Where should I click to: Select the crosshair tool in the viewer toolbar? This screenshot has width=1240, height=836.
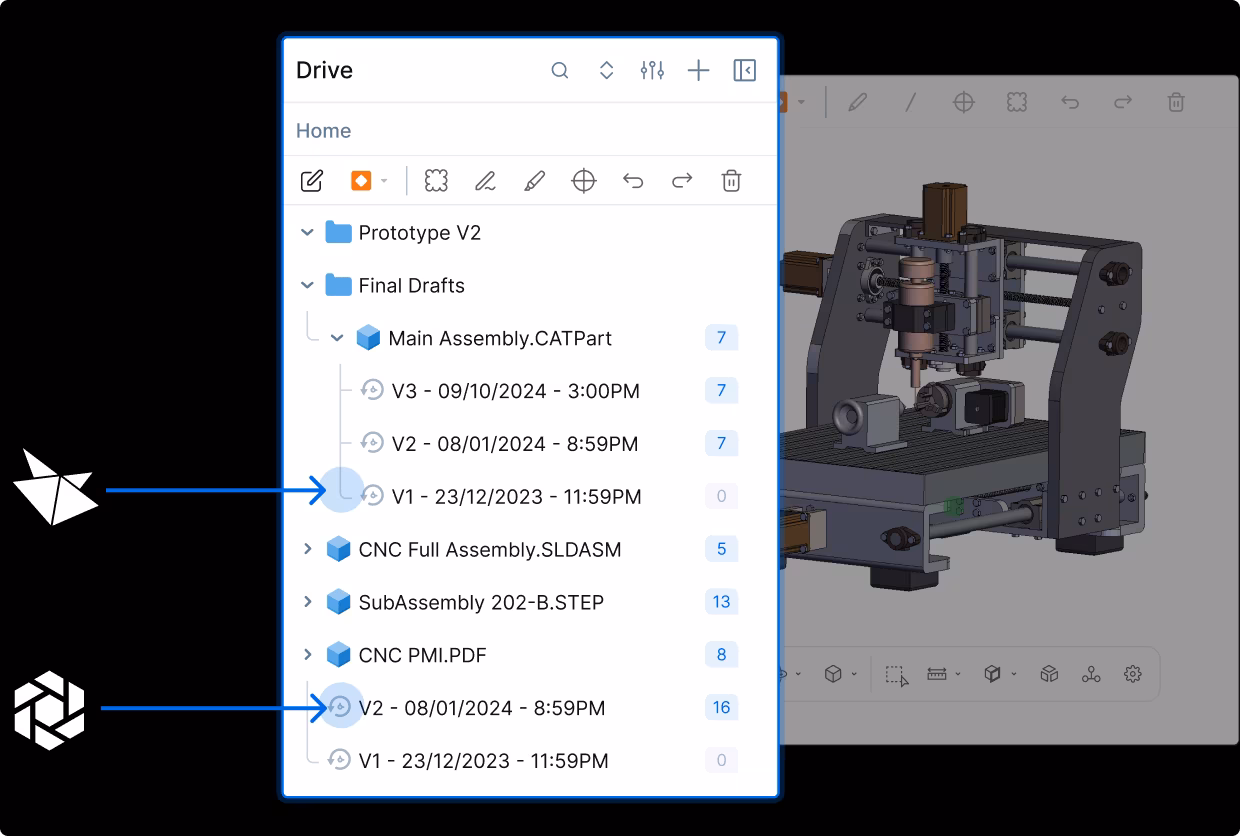pyautogui.click(x=963, y=102)
